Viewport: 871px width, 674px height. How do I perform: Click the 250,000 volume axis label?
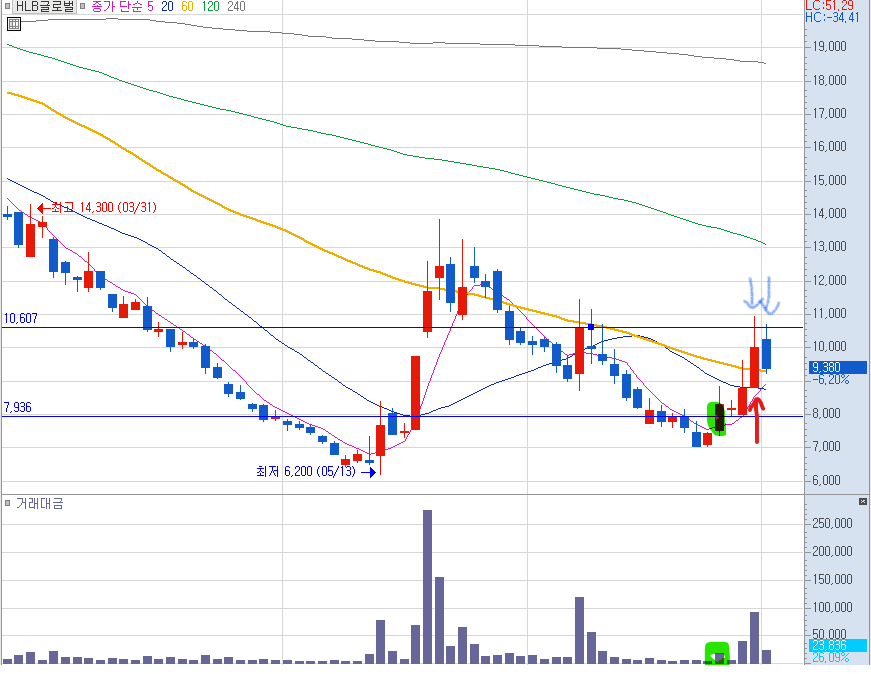(x=832, y=523)
